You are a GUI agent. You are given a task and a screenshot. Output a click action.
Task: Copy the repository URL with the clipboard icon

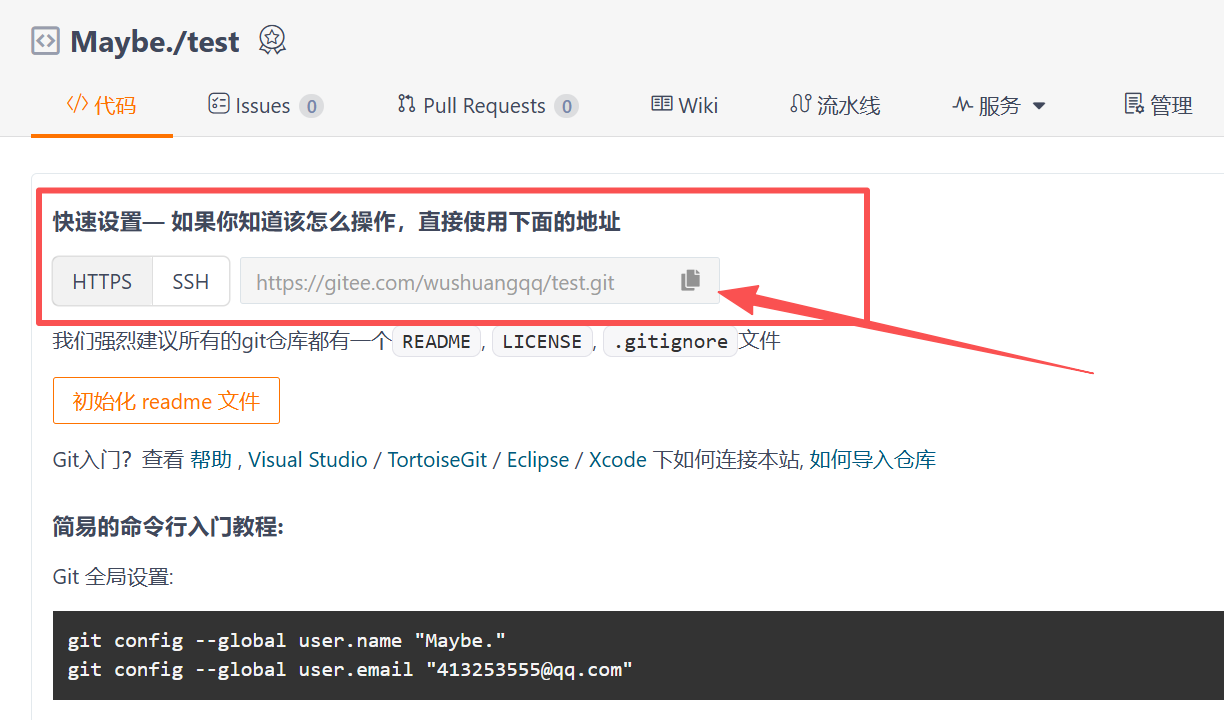click(691, 281)
